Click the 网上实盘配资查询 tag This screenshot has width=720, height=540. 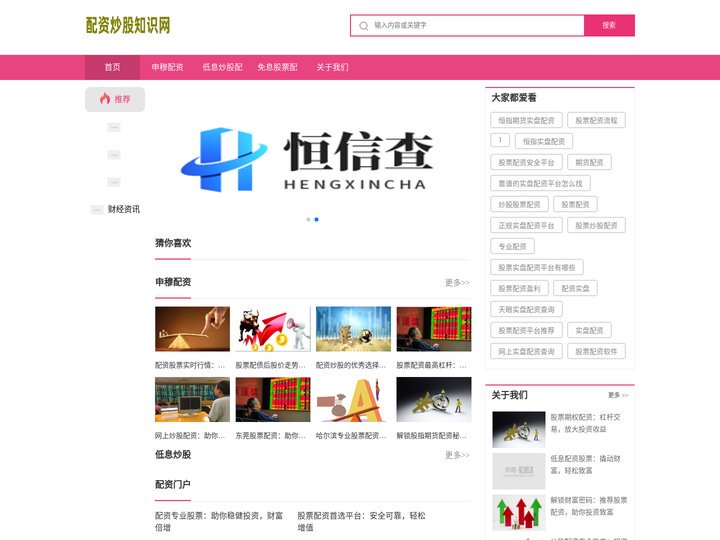[x=526, y=351]
